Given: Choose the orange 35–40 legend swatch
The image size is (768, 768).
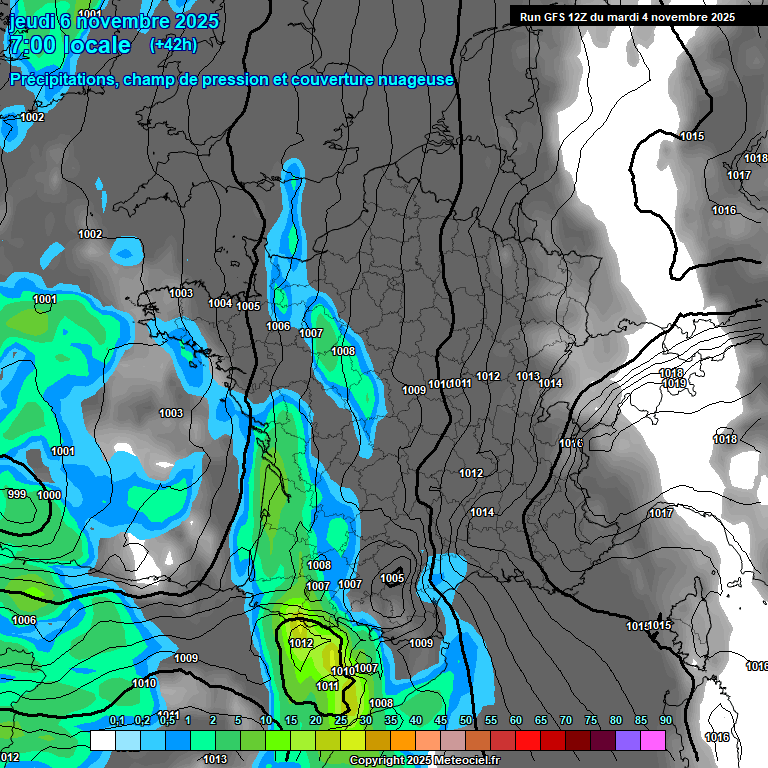Looking at the screenshot, I should 403,740.
